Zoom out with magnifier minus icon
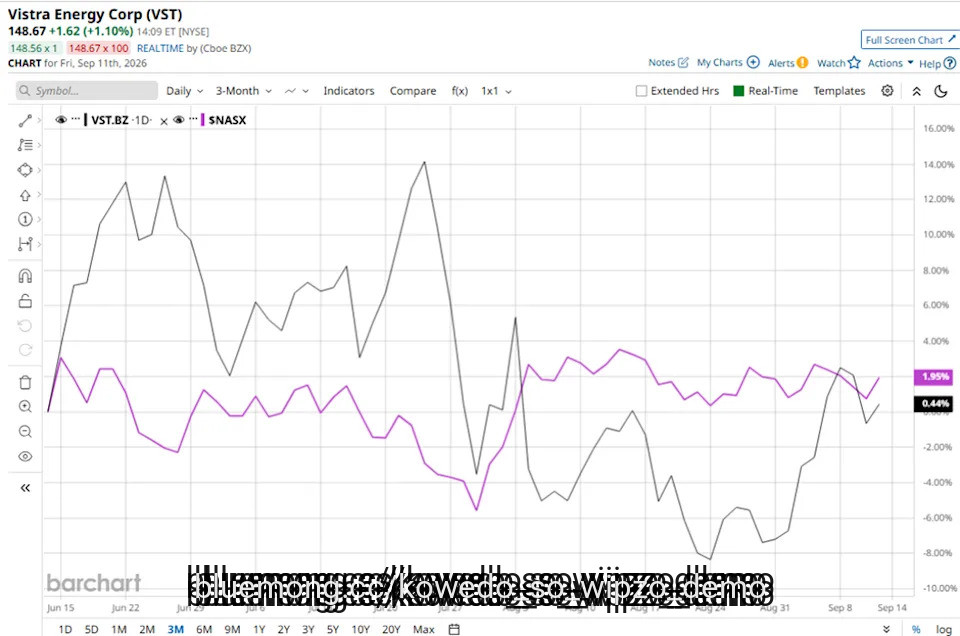This screenshot has width=960, height=636. pos(25,432)
